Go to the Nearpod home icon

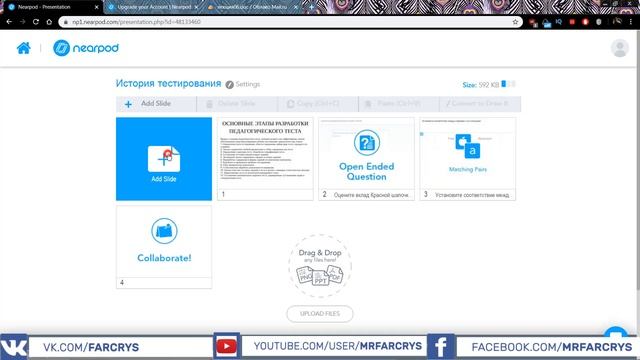[x=24, y=48]
